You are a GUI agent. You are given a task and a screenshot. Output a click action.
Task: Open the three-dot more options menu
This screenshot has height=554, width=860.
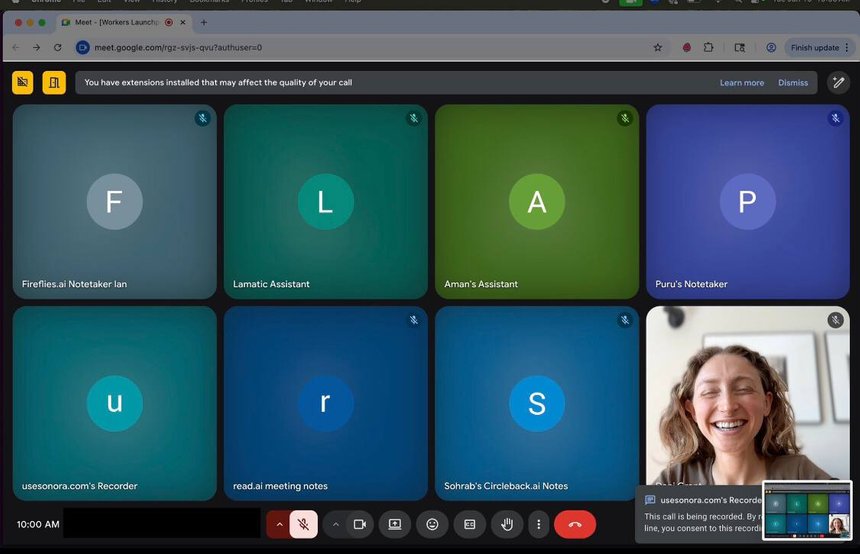click(539, 524)
